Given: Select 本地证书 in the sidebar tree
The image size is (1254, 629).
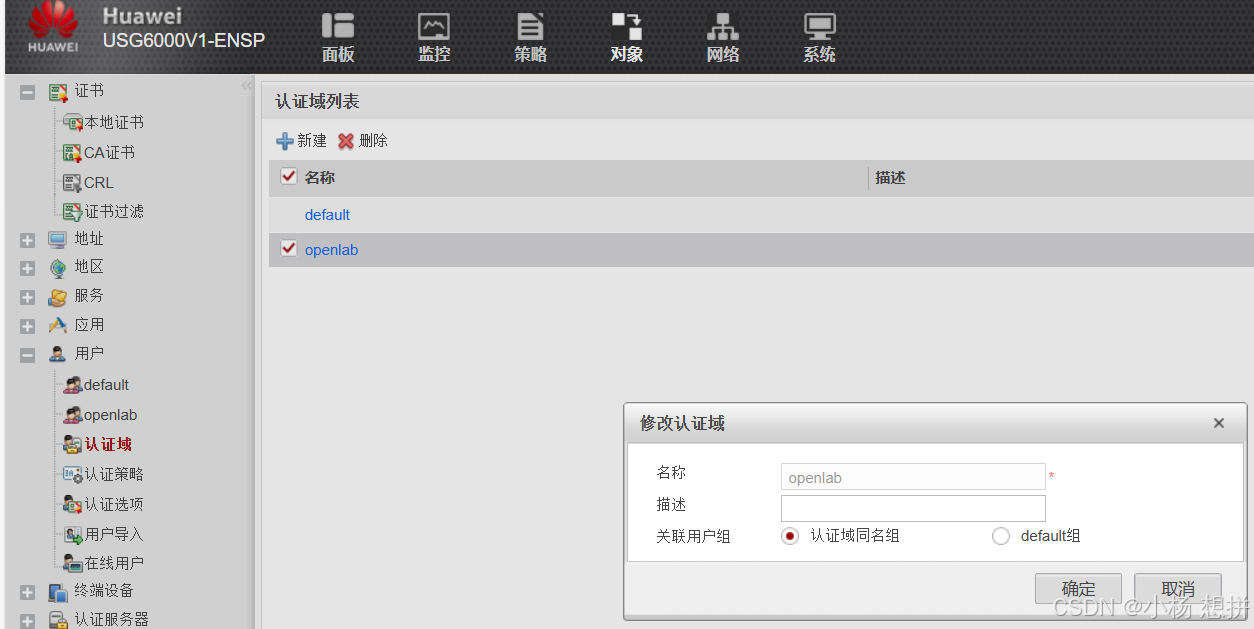Looking at the screenshot, I should coord(114,122).
